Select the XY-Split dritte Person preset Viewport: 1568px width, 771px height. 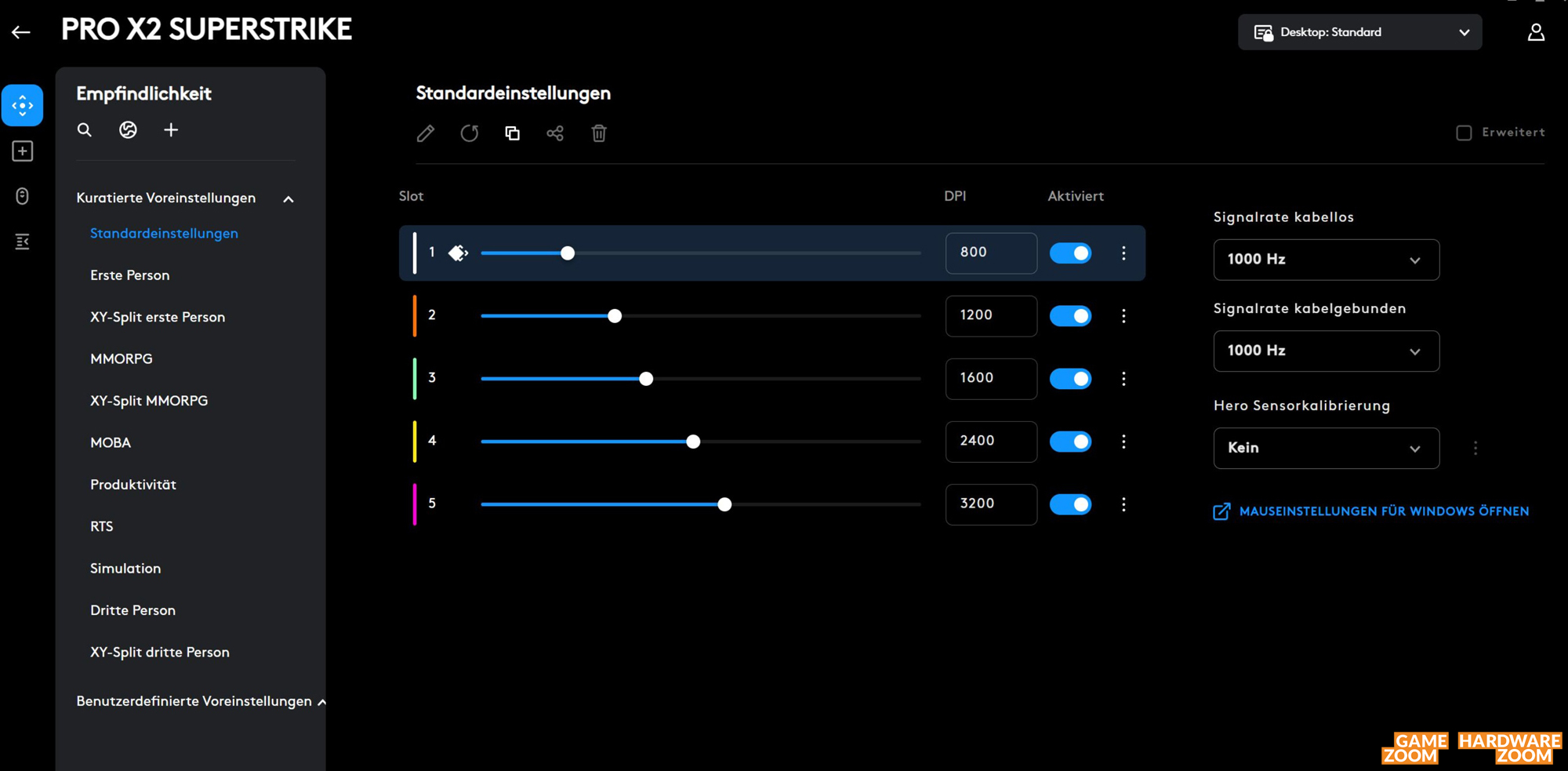tap(160, 652)
